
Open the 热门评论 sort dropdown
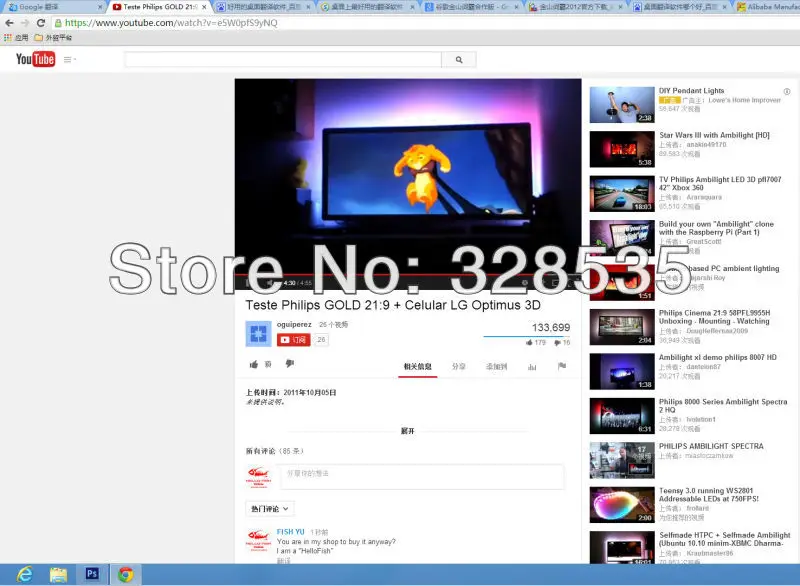[x=269, y=508]
